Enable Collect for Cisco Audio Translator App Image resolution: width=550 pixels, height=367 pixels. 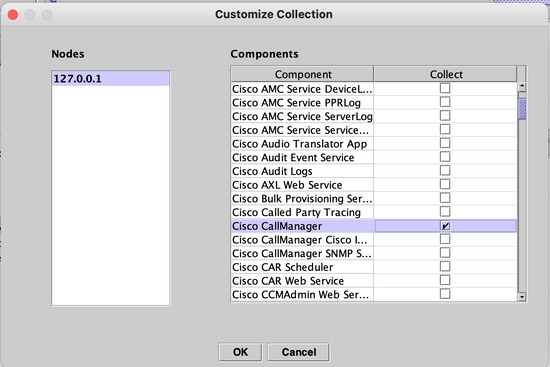tap(445, 143)
